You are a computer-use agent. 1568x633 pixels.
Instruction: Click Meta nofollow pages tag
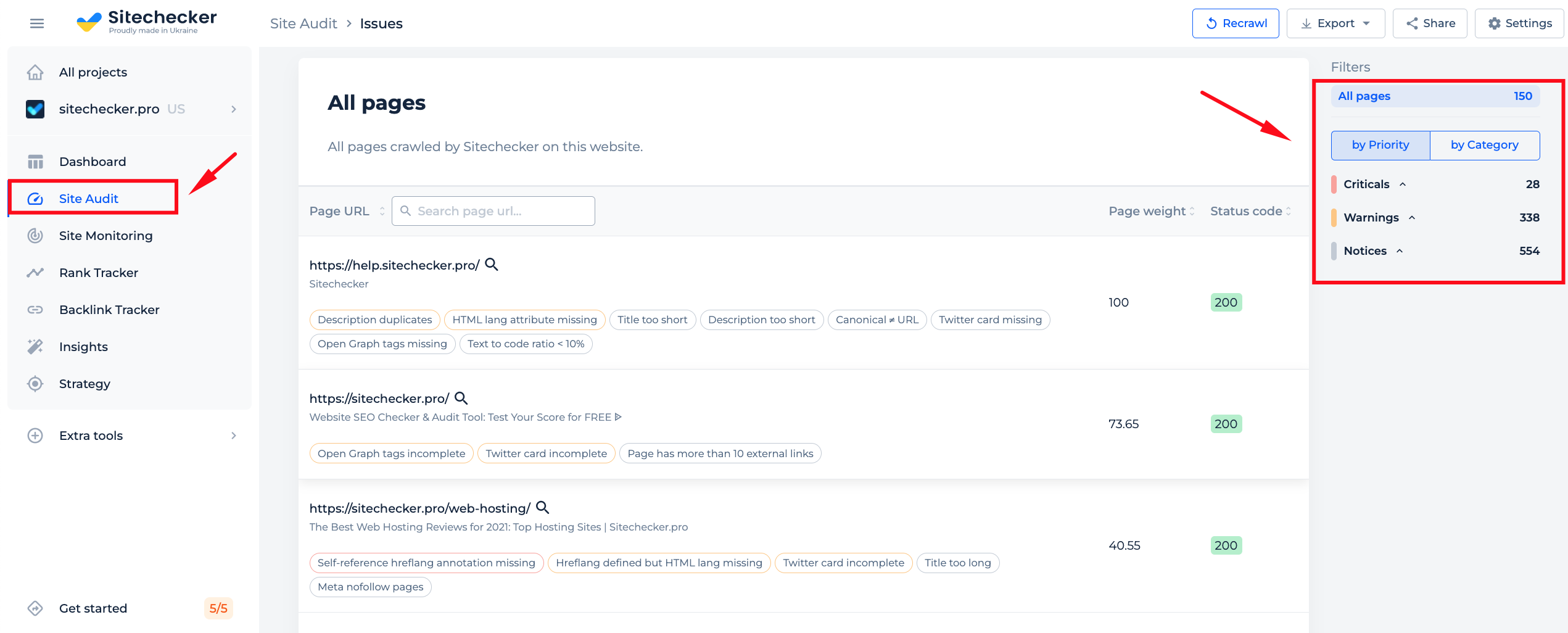[370, 587]
